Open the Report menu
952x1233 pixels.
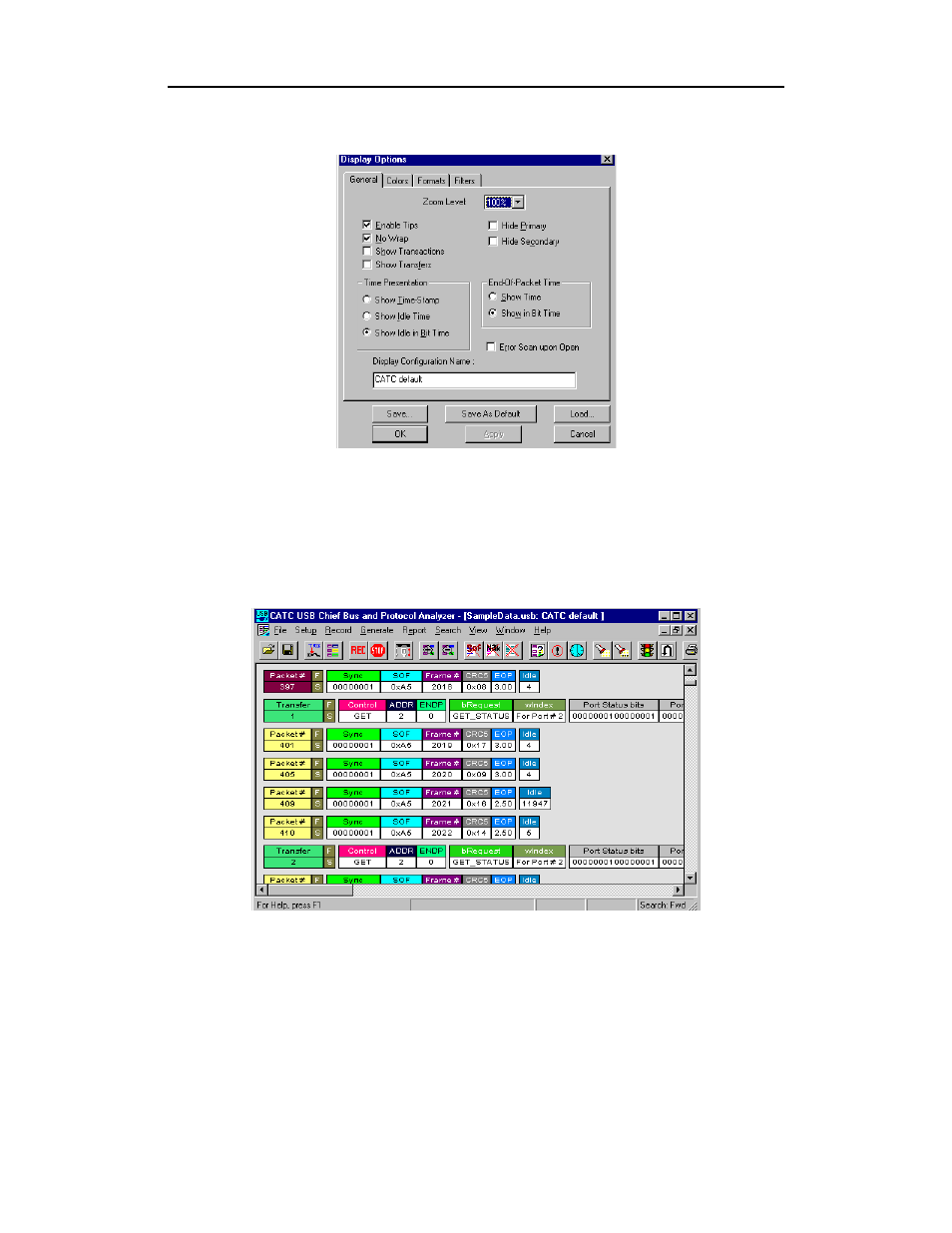pyautogui.click(x=414, y=630)
